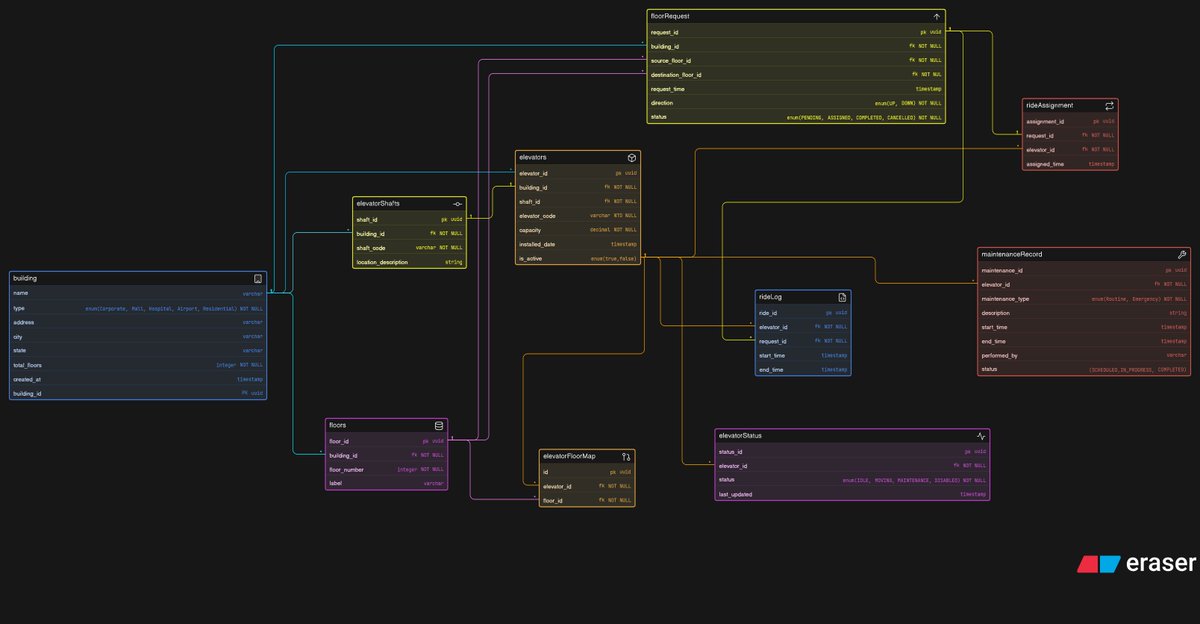Click location_description field in elevatorShafts

coord(409,262)
